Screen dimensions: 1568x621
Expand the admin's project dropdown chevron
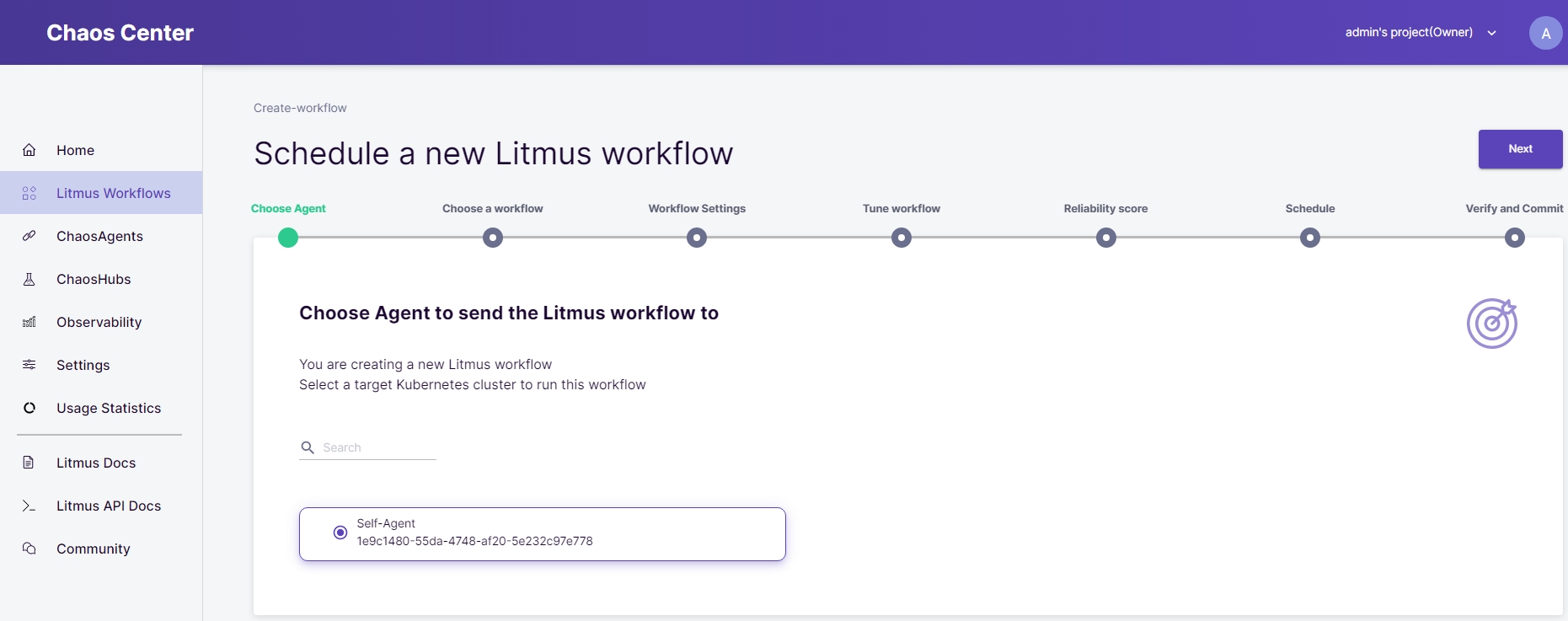(1491, 33)
